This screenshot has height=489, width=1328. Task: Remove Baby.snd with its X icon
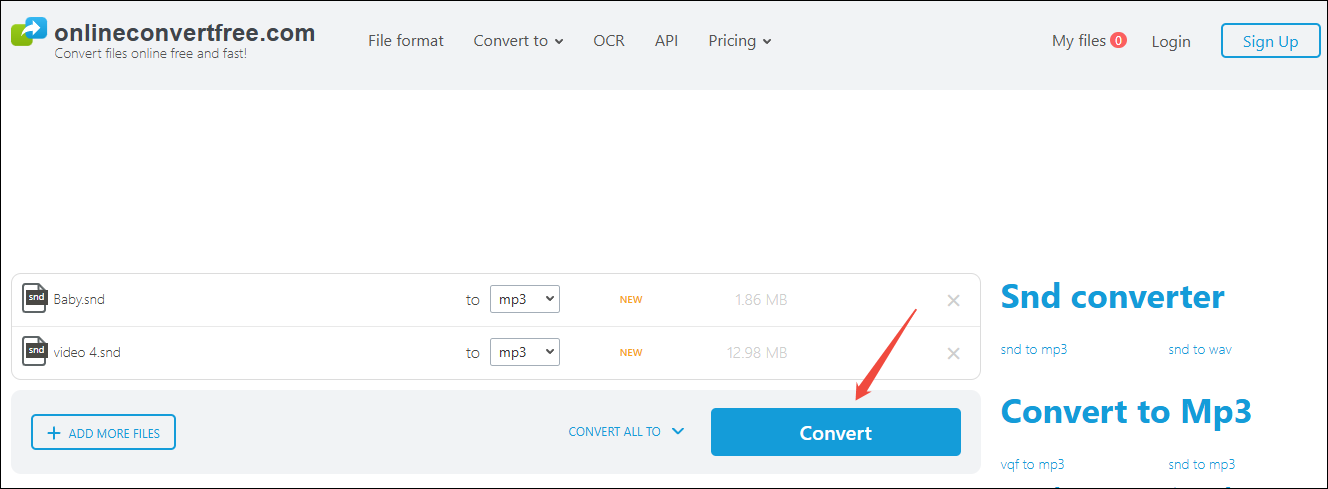[953, 300]
